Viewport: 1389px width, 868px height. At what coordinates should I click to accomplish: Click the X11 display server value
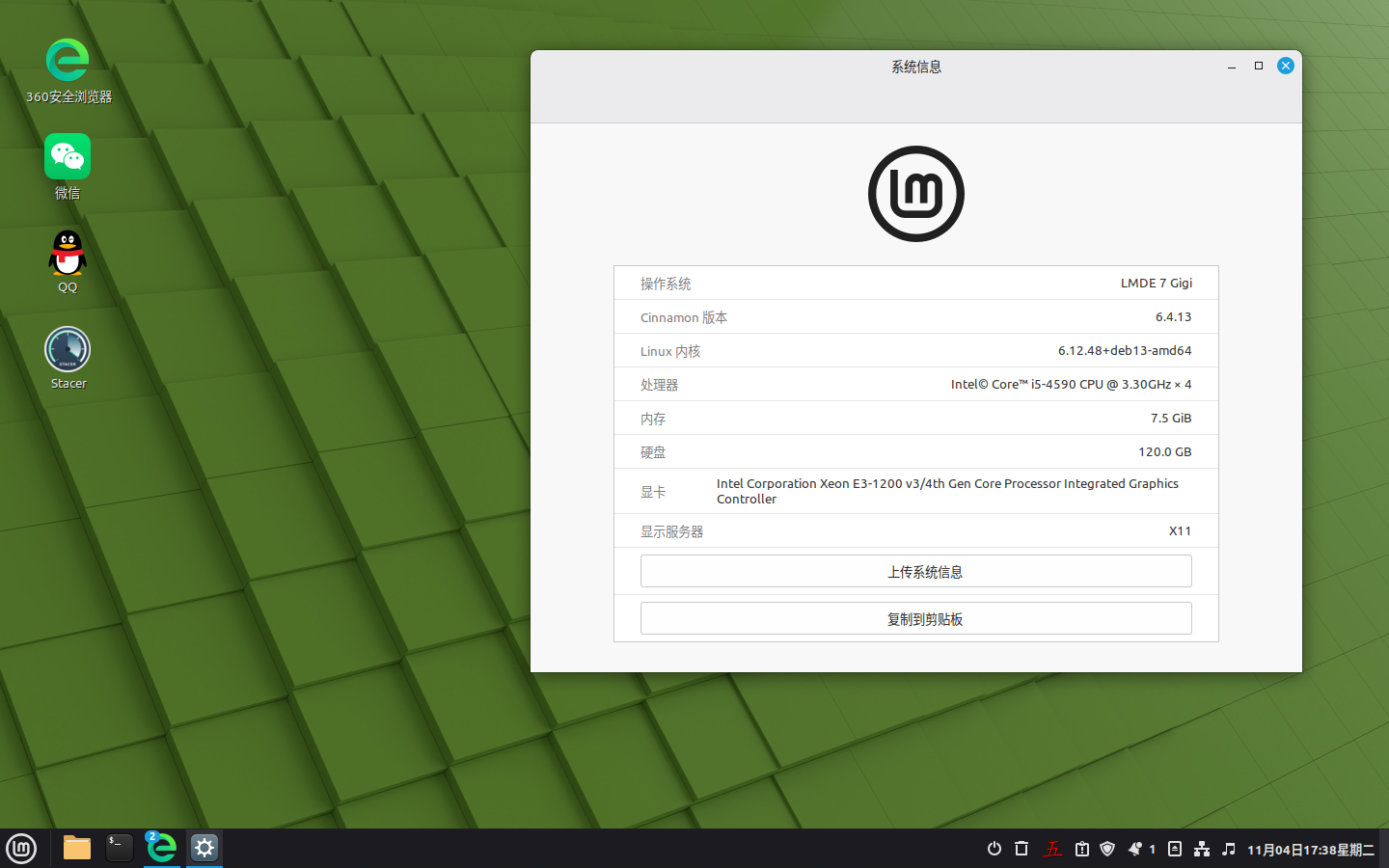[x=1181, y=530]
